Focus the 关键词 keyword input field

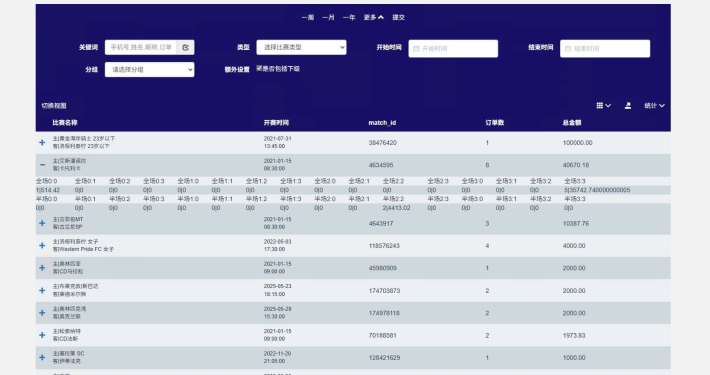[141, 47]
